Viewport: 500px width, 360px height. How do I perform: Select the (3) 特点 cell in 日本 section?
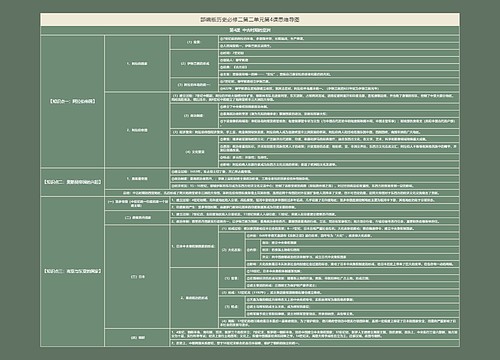(x=232, y=307)
